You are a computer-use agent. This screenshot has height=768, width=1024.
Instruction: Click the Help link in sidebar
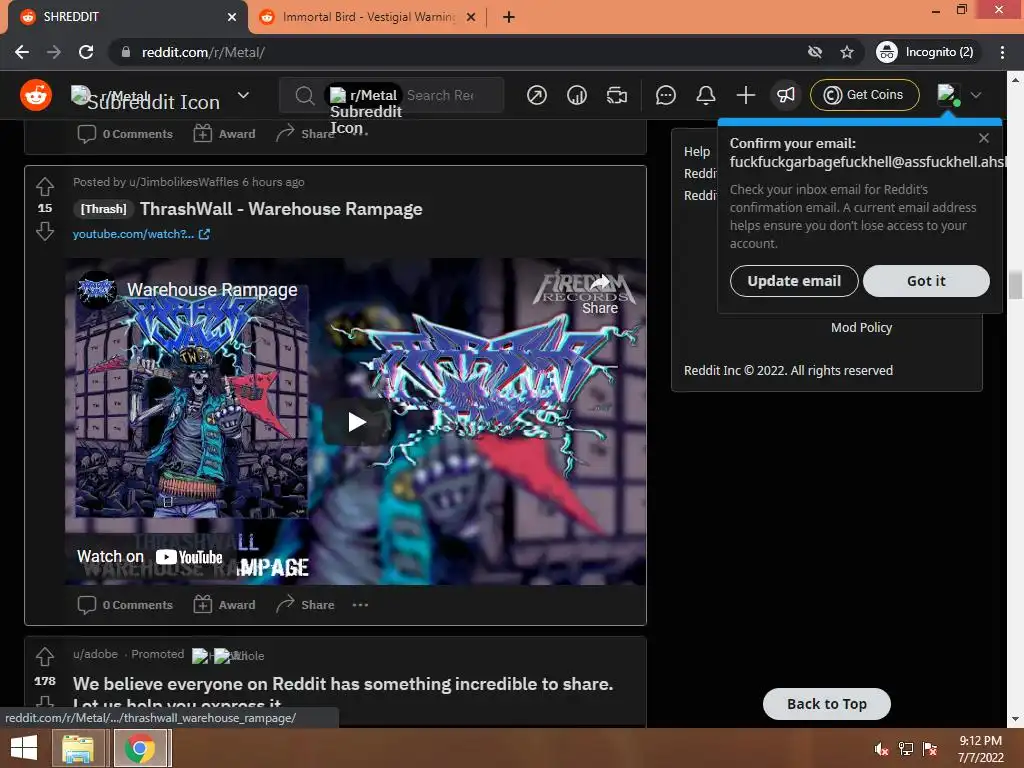[x=696, y=152]
